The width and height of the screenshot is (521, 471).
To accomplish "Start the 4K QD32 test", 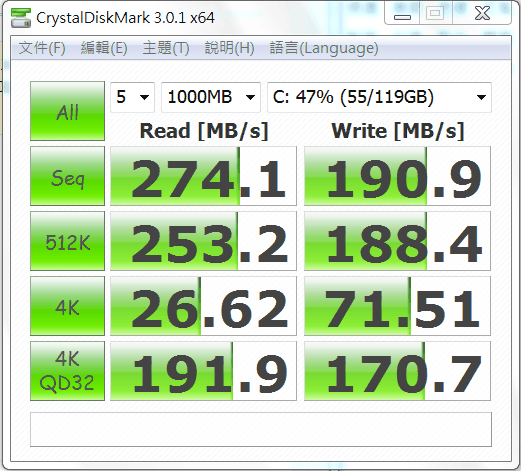I will pos(67,371).
